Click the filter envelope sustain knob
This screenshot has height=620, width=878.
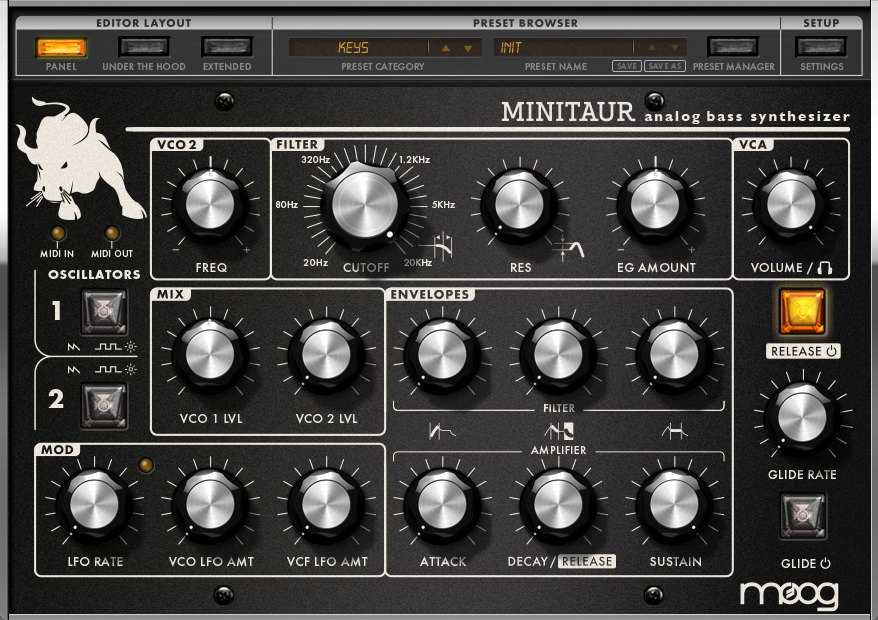pos(674,355)
